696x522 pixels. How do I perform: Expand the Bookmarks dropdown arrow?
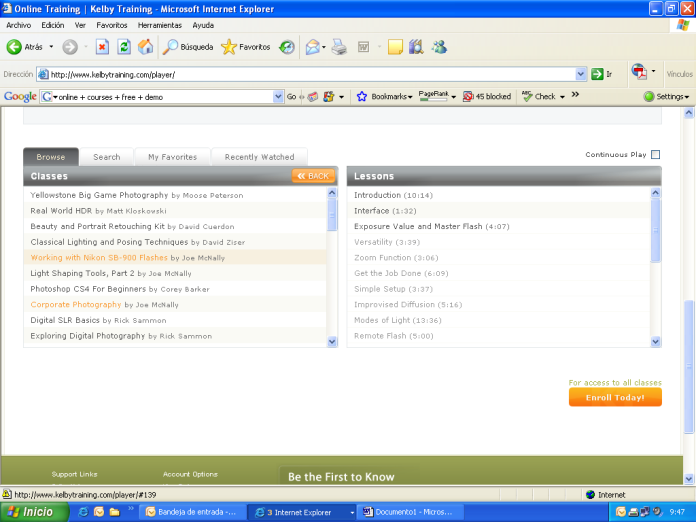point(410,97)
